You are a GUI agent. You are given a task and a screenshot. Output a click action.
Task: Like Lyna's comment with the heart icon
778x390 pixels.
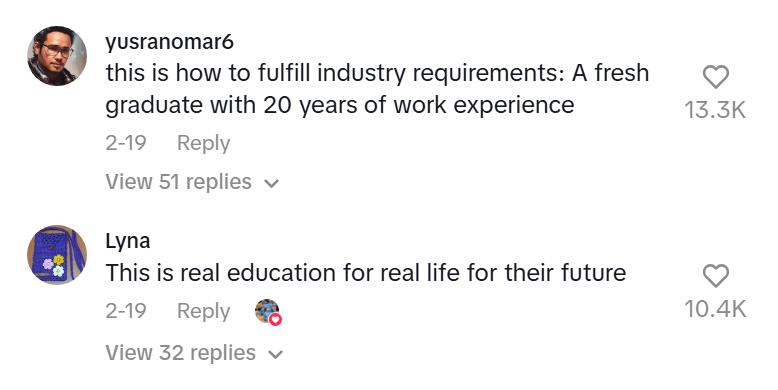[x=715, y=276]
